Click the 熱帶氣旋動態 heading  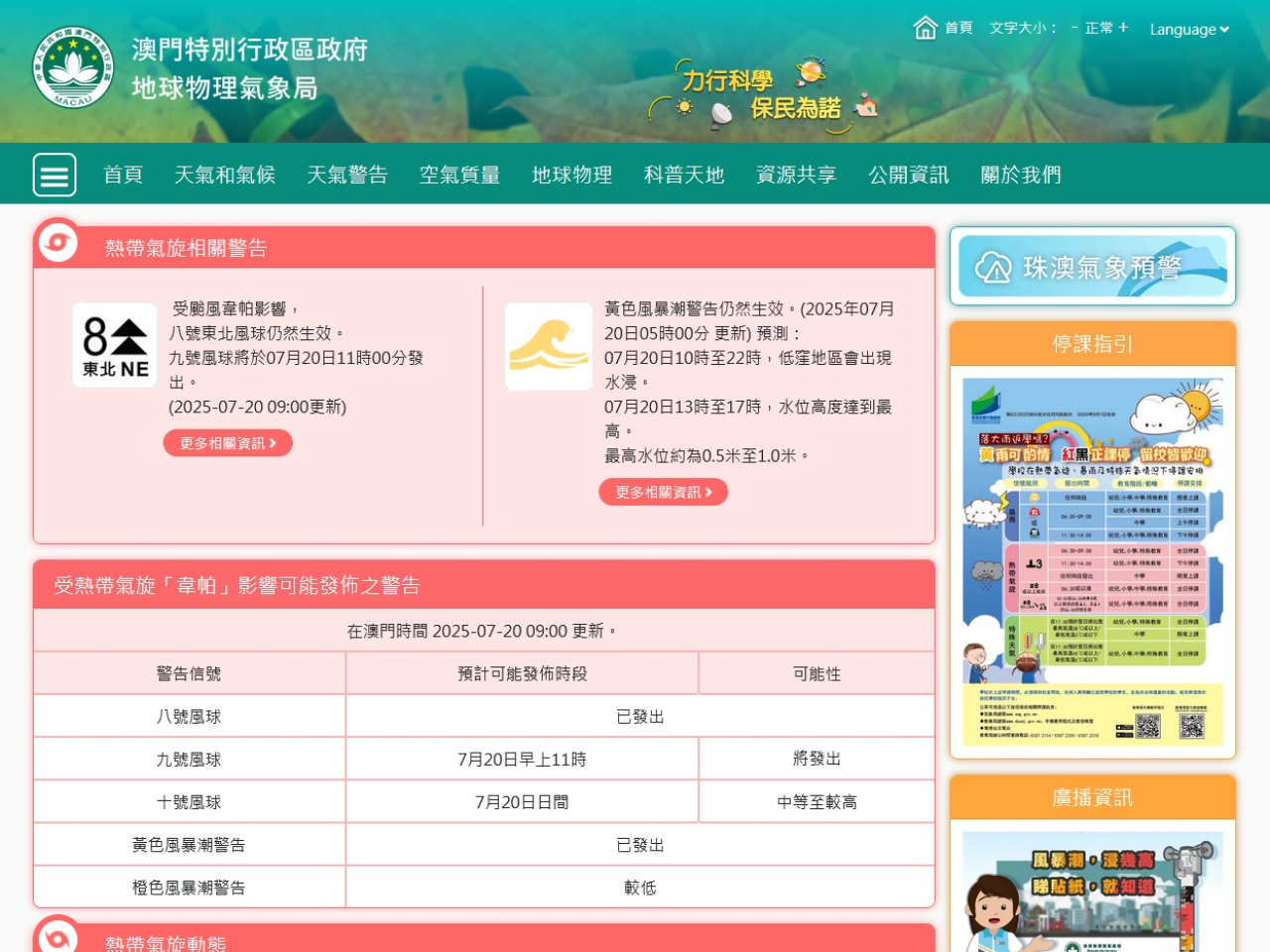[x=166, y=943]
